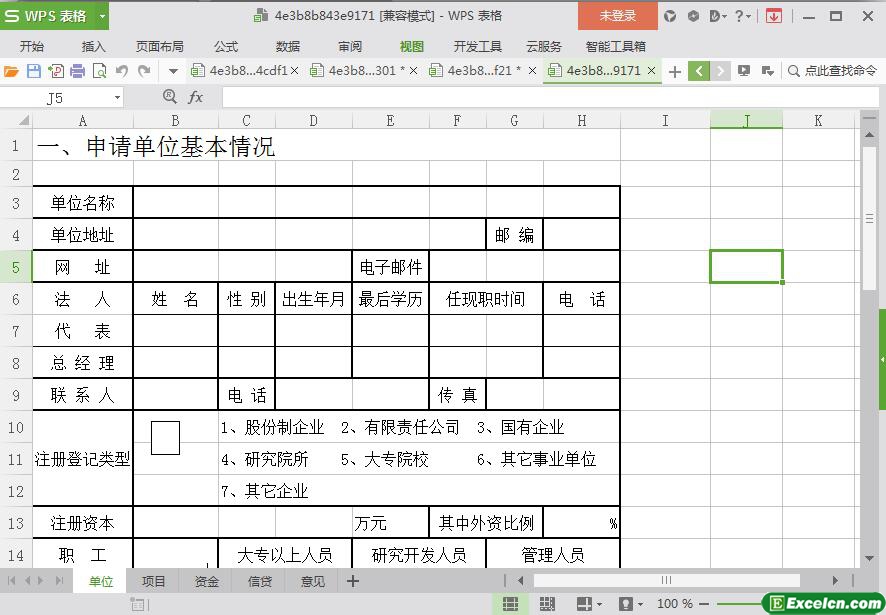886x615 pixels.
Task: Select column K header
Action: 818,120
